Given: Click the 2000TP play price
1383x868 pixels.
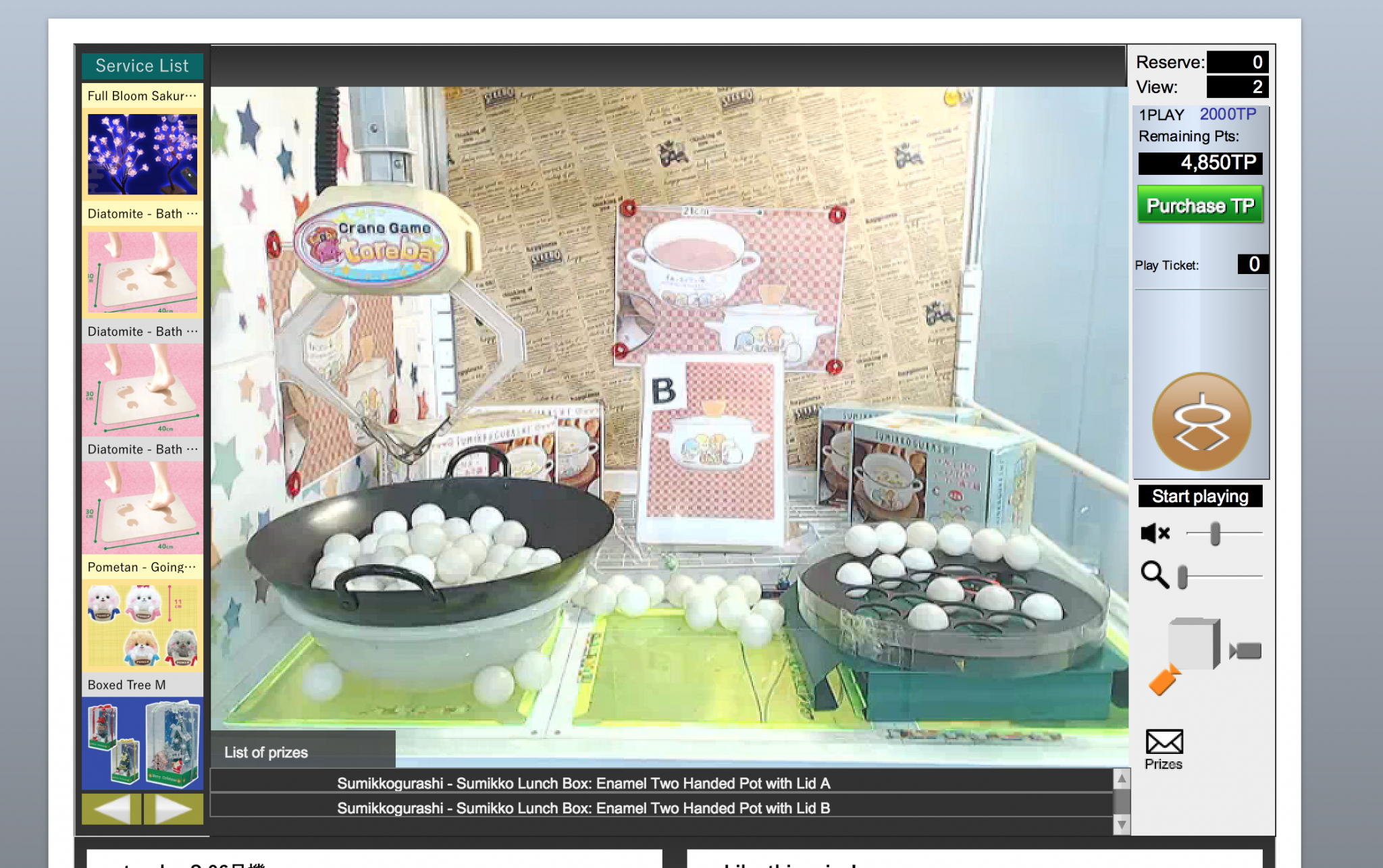Looking at the screenshot, I should [x=1228, y=114].
